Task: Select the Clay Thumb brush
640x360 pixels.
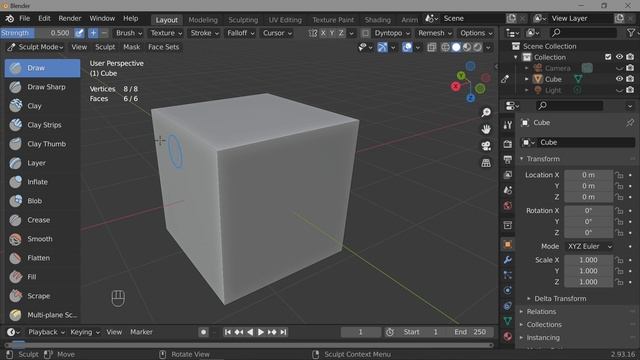Action: (x=42, y=144)
